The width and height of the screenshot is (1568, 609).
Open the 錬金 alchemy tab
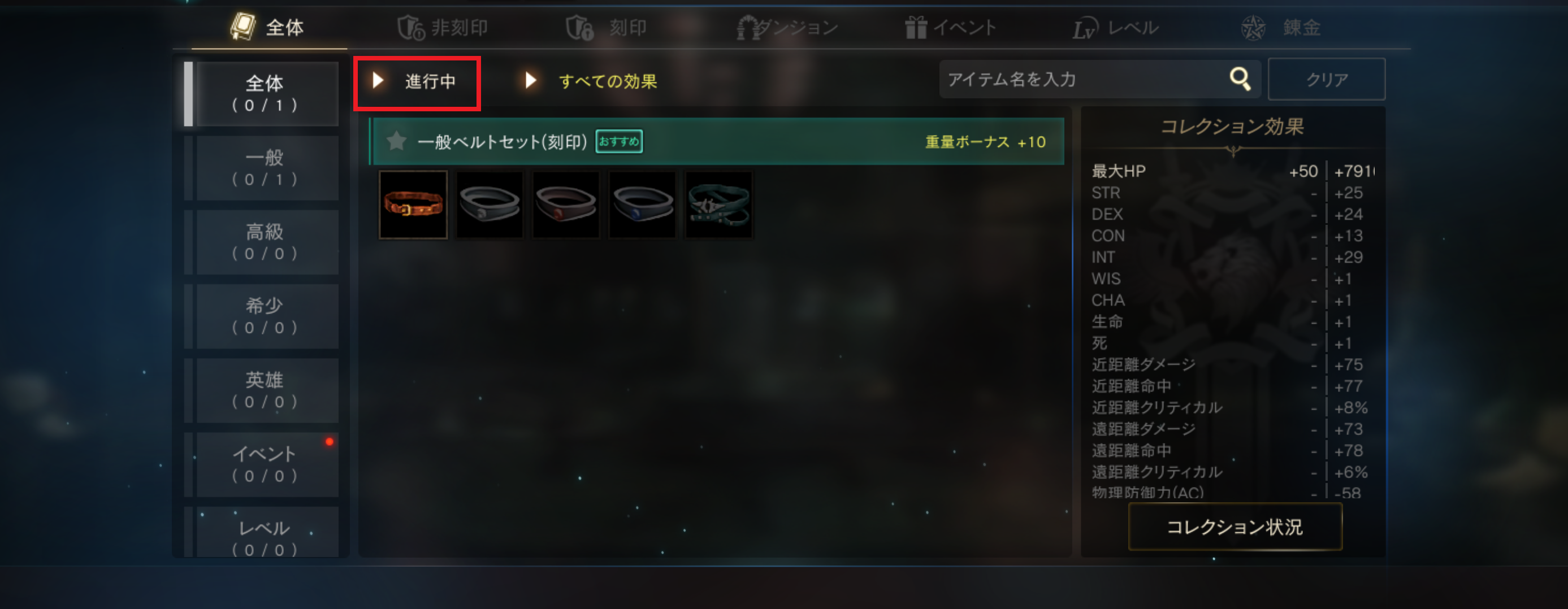coord(1281,27)
